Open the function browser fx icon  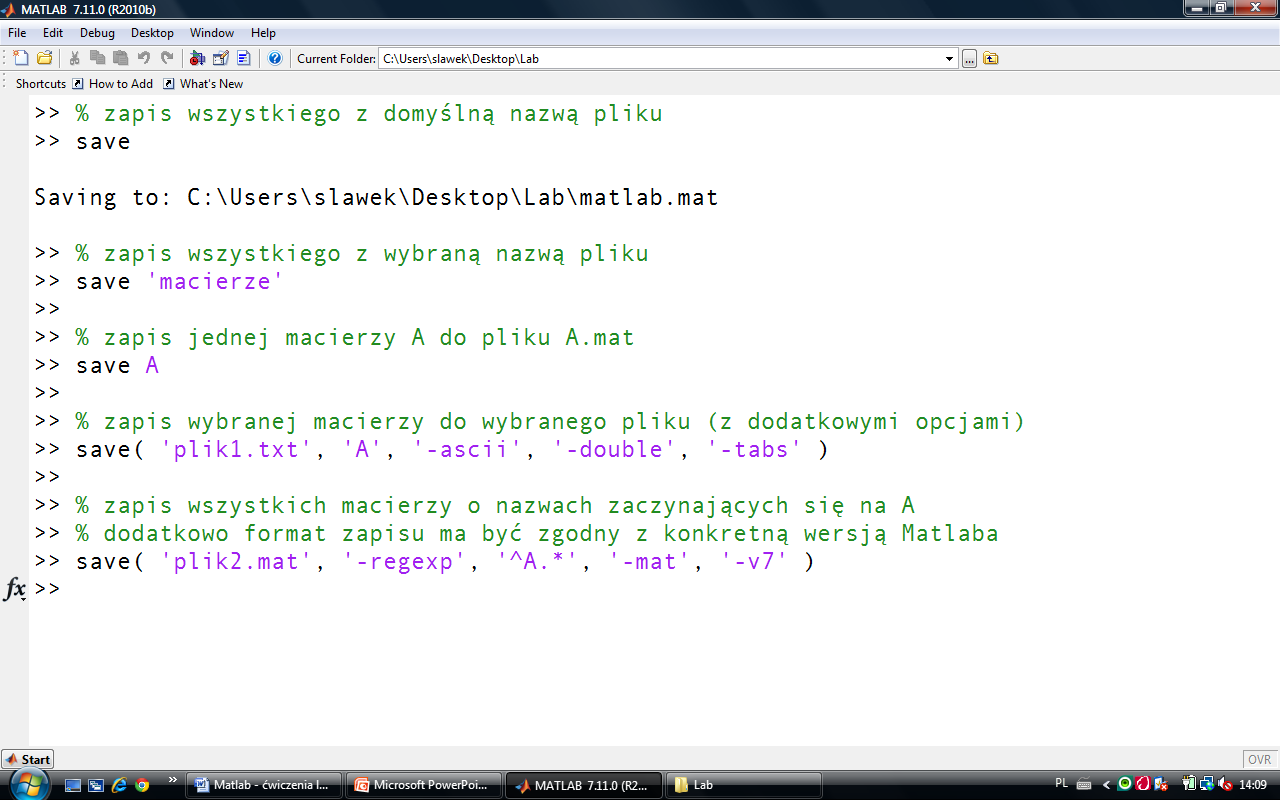point(15,589)
